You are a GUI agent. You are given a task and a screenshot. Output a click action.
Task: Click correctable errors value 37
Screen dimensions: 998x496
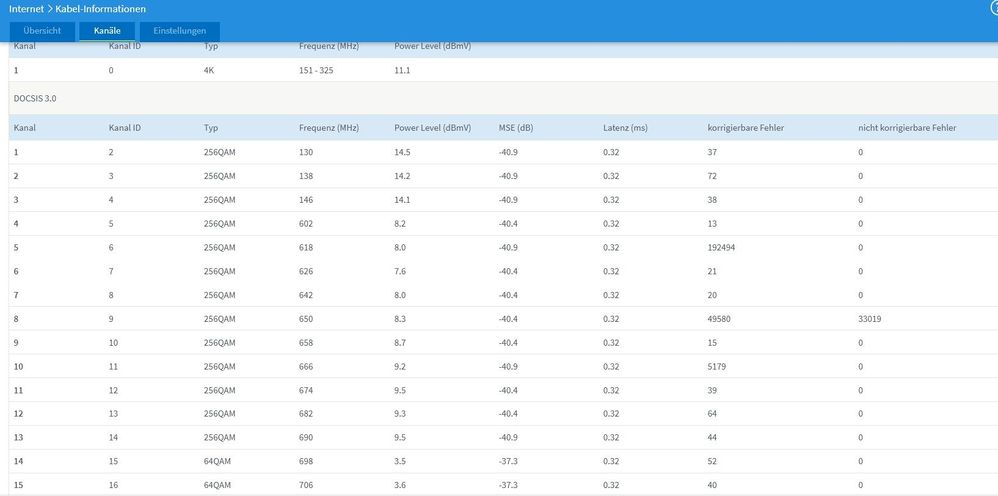[712, 152]
